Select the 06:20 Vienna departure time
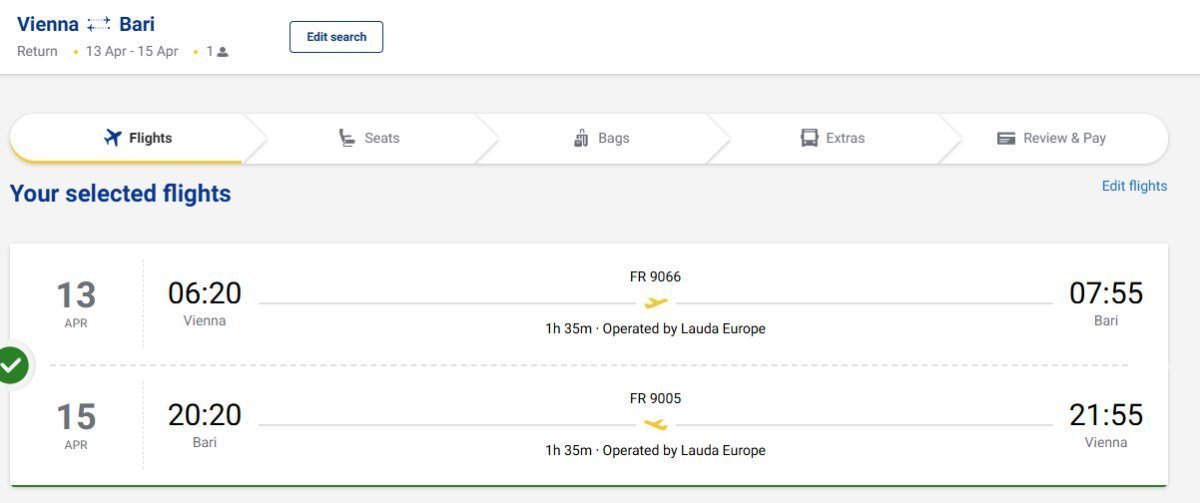Viewport: 1200px width, 503px height. click(204, 294)
